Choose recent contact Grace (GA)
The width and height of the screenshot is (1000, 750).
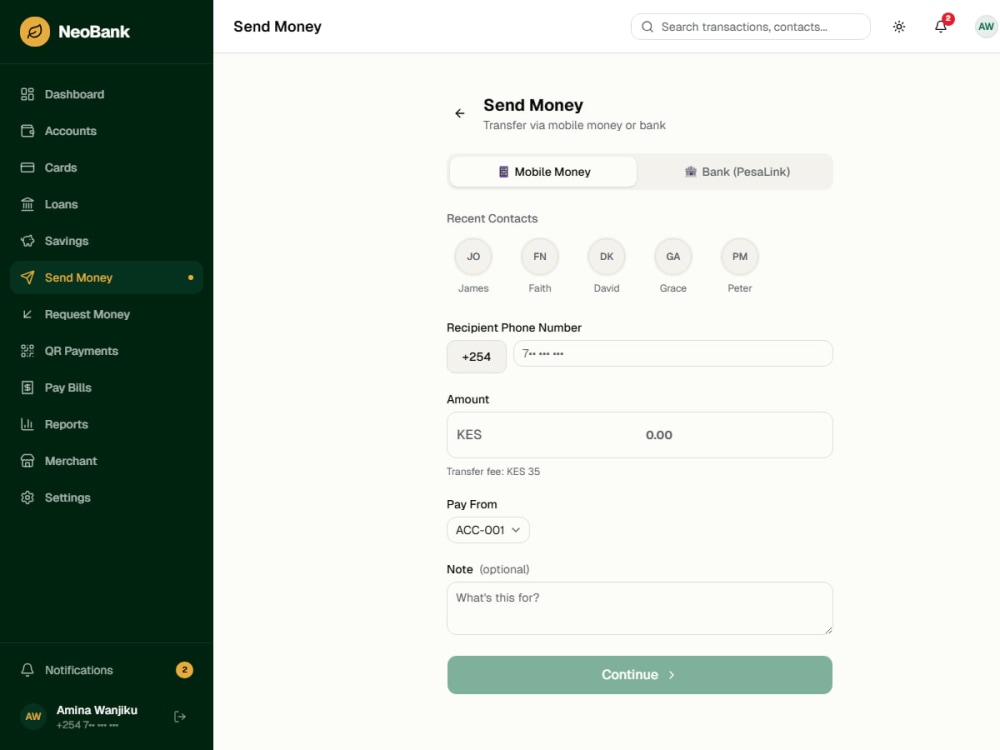coord(673,266)
